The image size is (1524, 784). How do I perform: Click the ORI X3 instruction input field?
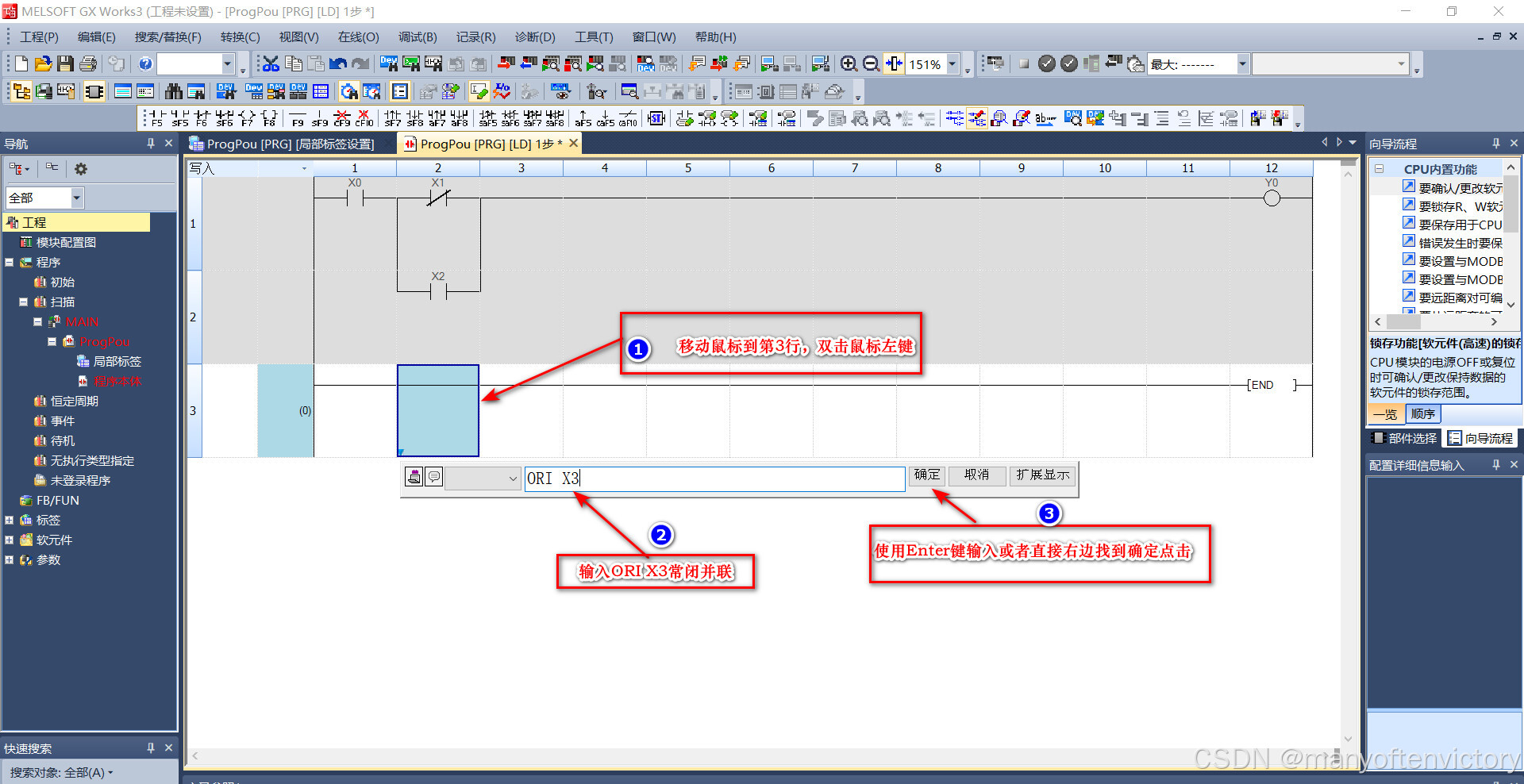click(x=714, y=478)
